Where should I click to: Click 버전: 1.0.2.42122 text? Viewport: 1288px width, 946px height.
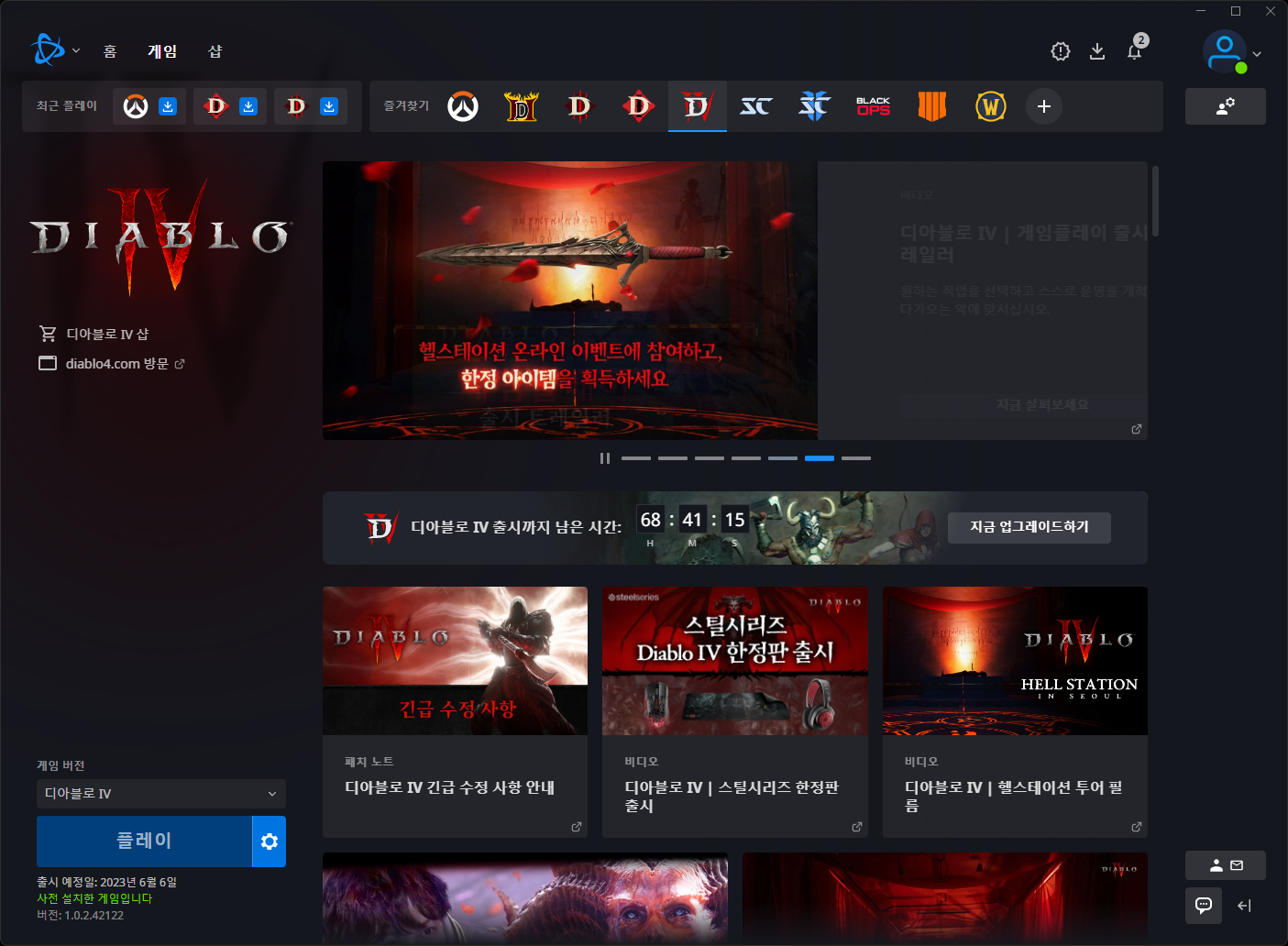pos(81,915)
